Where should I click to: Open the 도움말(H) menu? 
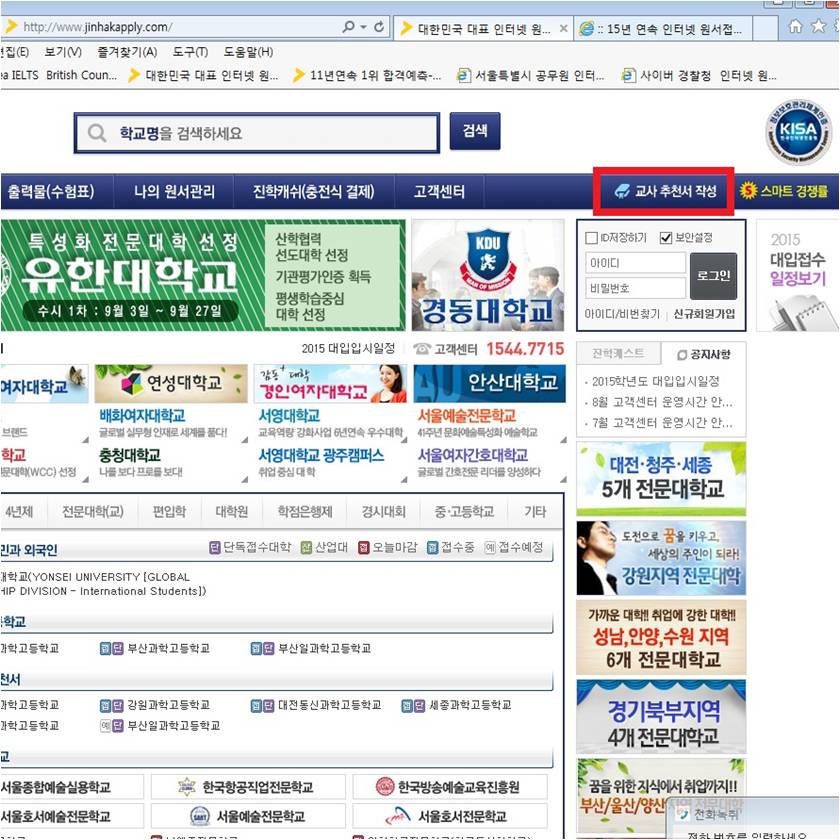tap(248, 52)
